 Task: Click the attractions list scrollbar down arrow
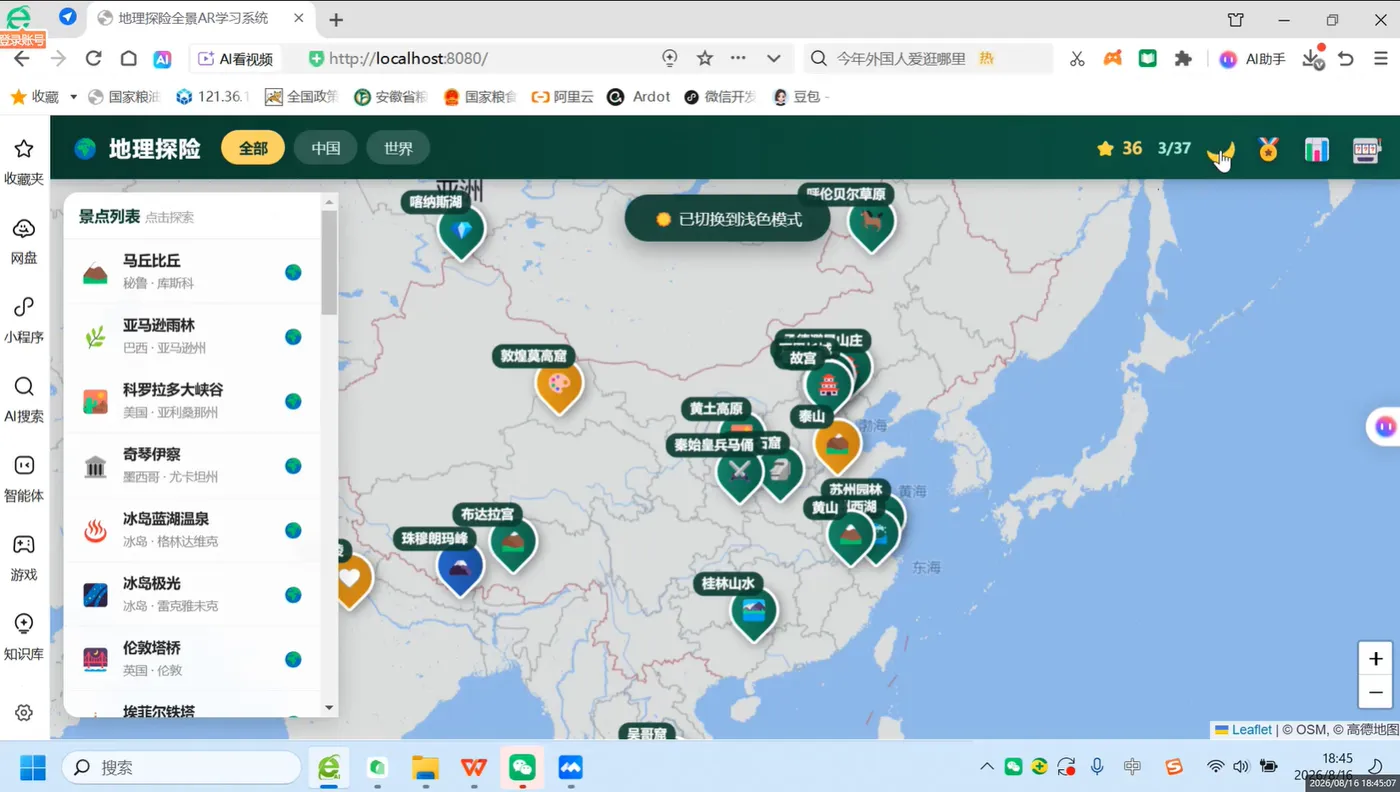tap(330, 708)
